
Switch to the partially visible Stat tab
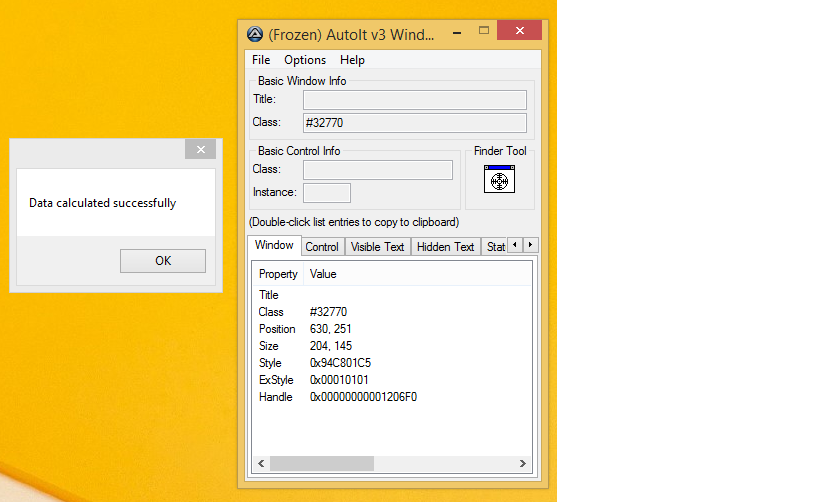pos(494,247)
